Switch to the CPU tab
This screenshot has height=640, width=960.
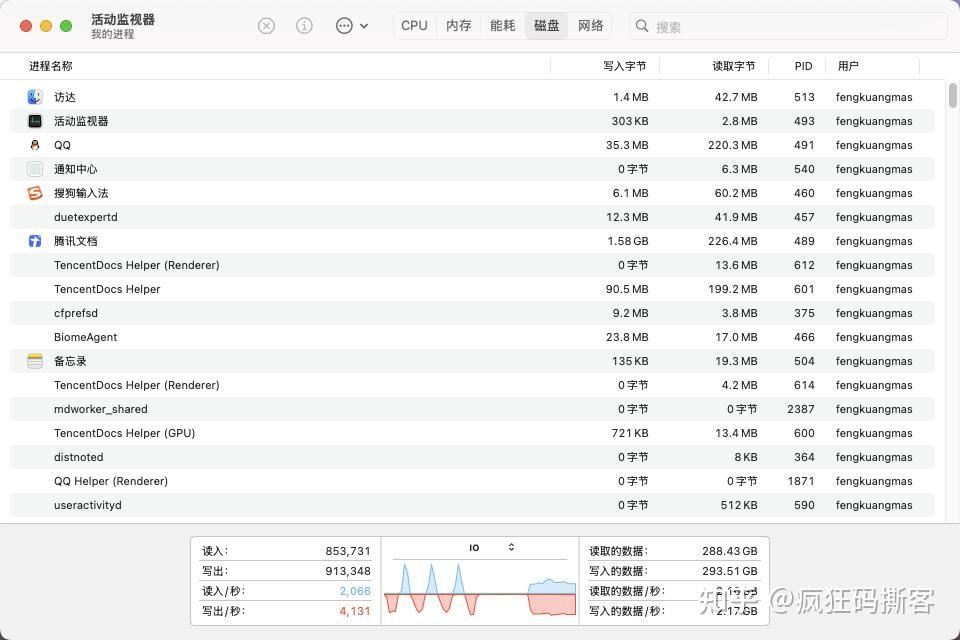click(x=414, y=26)
